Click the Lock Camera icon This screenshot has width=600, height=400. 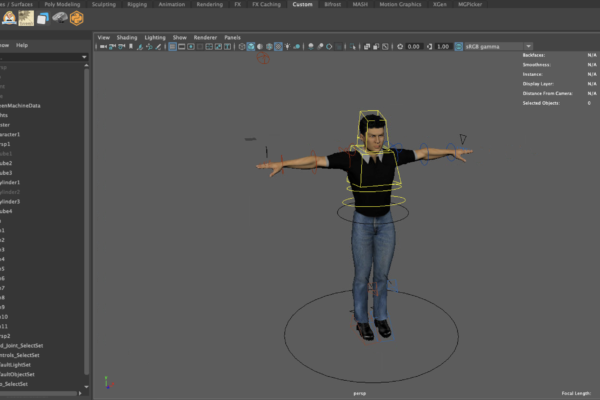pos(112,47)
